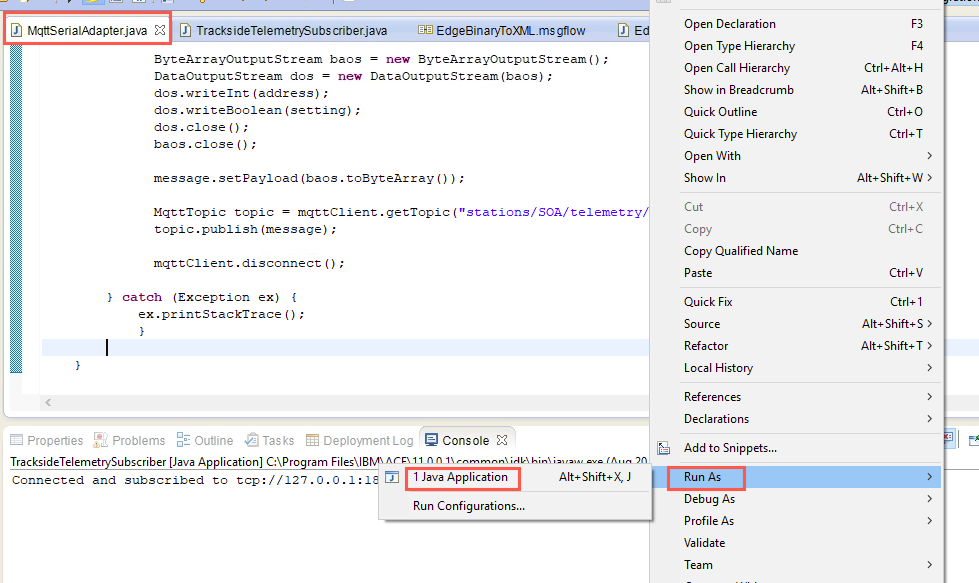Open TracksideTelemetrySubscriber.java tab
The width and height of the screenshot is (979, 583).
click(x=291, y=31)
